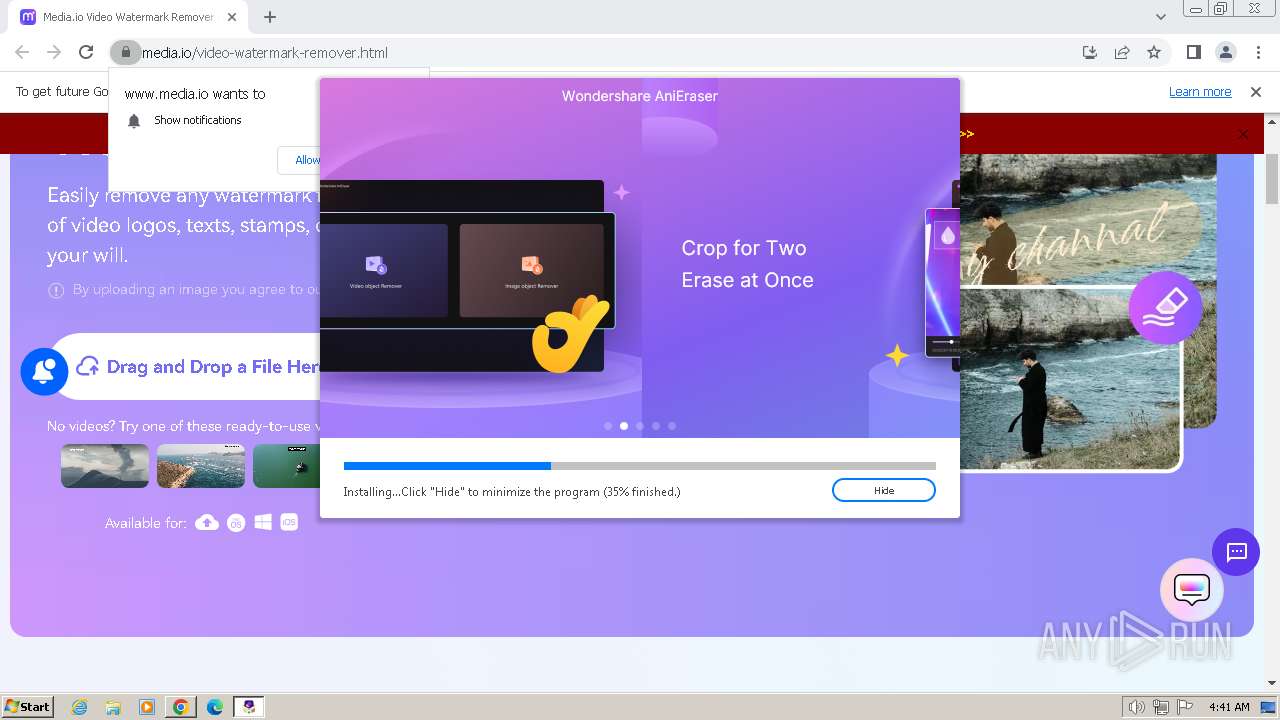Viewport: 1280px width, 720px height.
Task: Select the fourth carousel dot in installer
Action: click(x=656, y=426)
